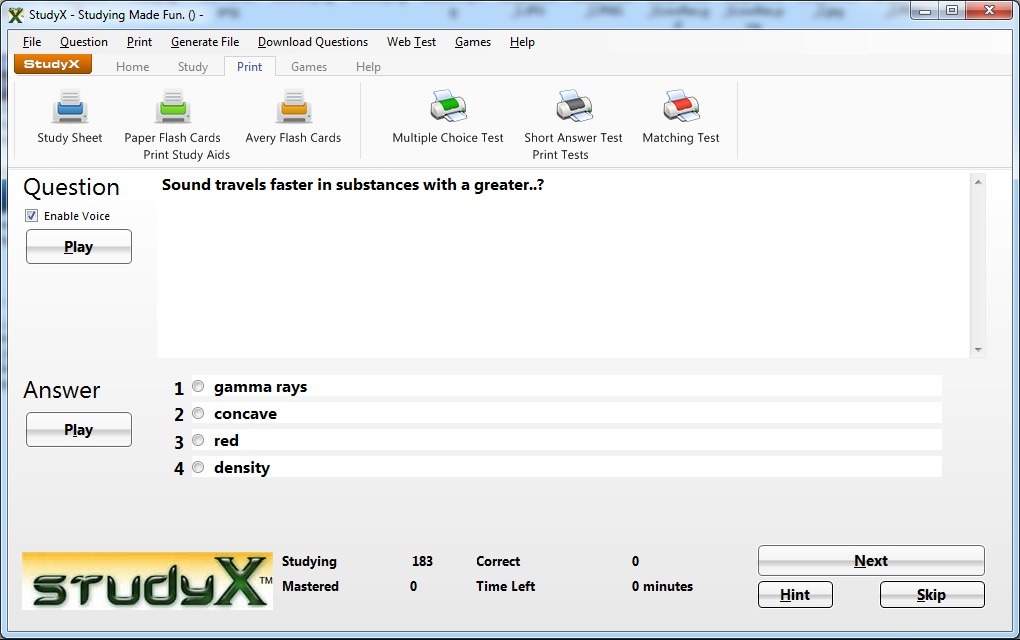Viewport: 1020px width, 640px height.
Task: Click the StudyX logo banner at bottom
Action: click(x=147, y=581)
